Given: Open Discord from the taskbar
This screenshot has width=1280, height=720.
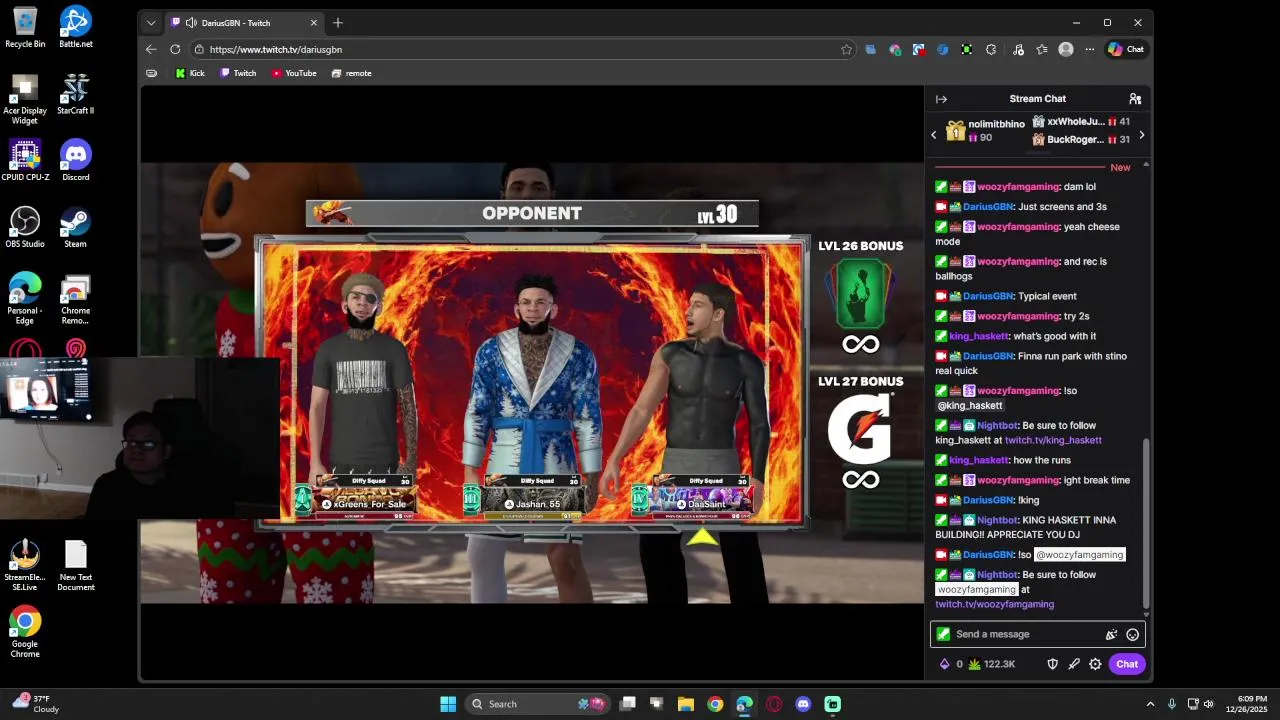Looking at the screenshot, I should click(x=803, y=704).
